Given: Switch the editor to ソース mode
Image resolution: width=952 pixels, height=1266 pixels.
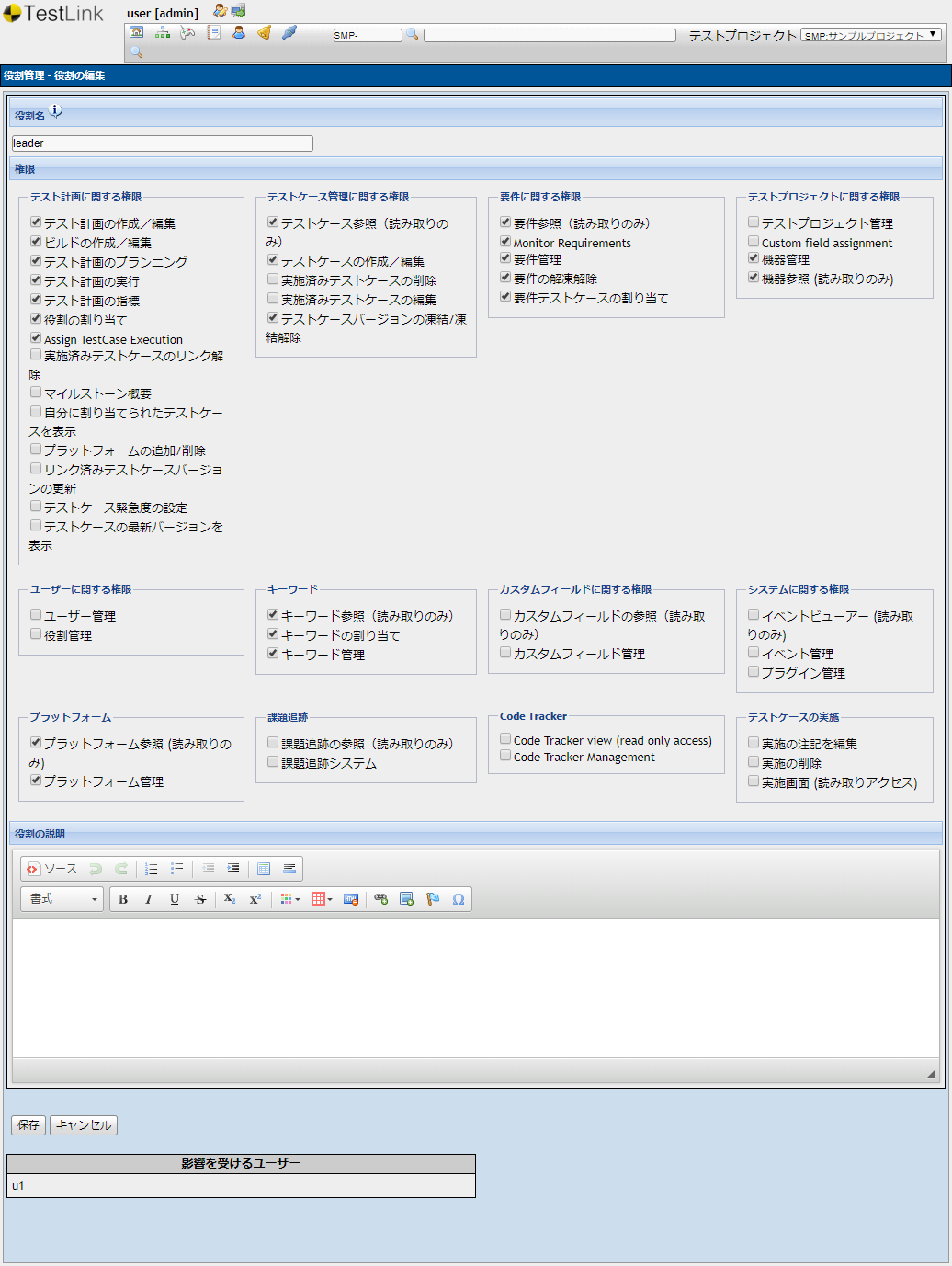Looking at the screenshot, I should 54,868.
